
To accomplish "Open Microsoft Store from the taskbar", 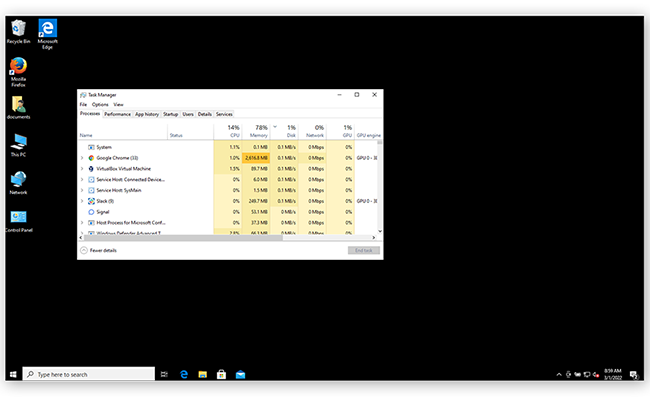I will 221,374.
